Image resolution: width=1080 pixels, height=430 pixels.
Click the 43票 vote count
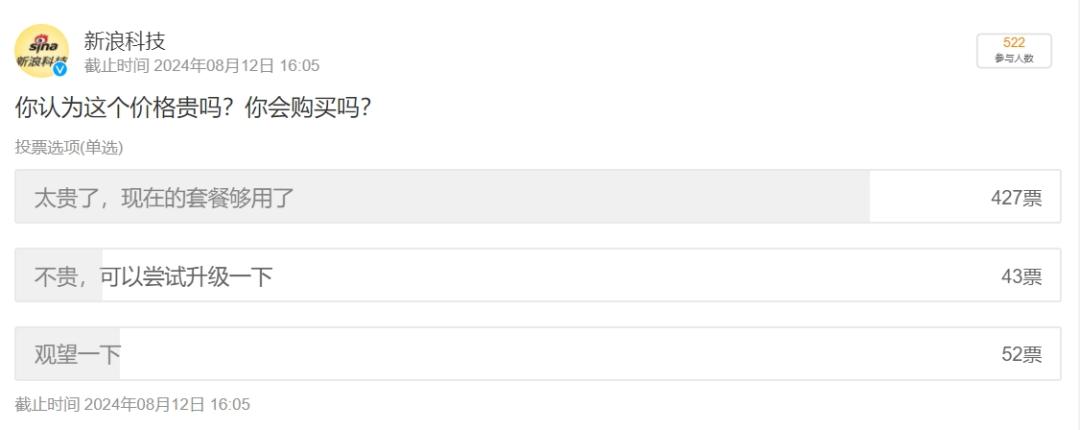(x=1021, y=277)
